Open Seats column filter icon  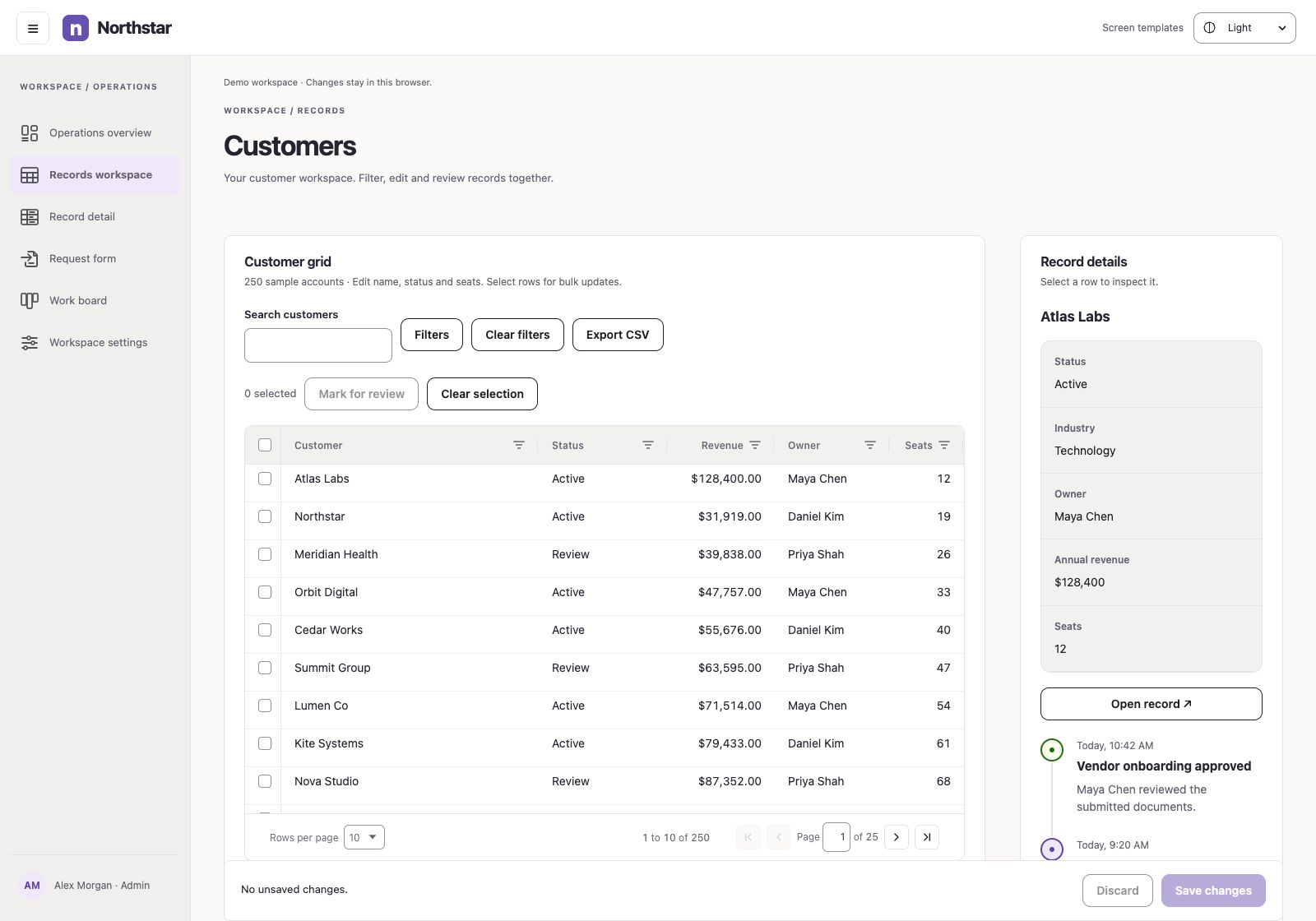point(944,445)
